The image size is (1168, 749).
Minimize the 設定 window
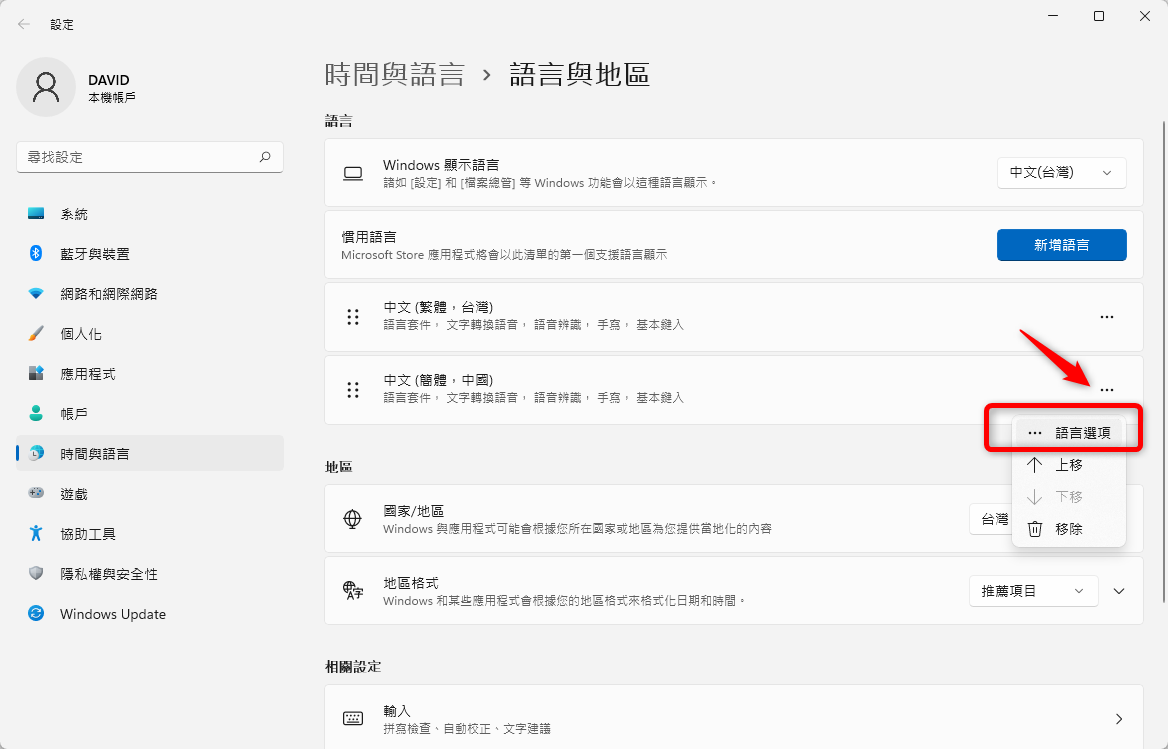point(1053,16)
